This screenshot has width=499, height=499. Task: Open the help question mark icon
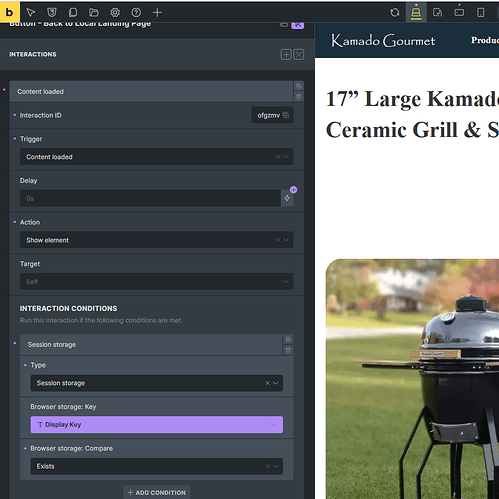pos(136,13)
